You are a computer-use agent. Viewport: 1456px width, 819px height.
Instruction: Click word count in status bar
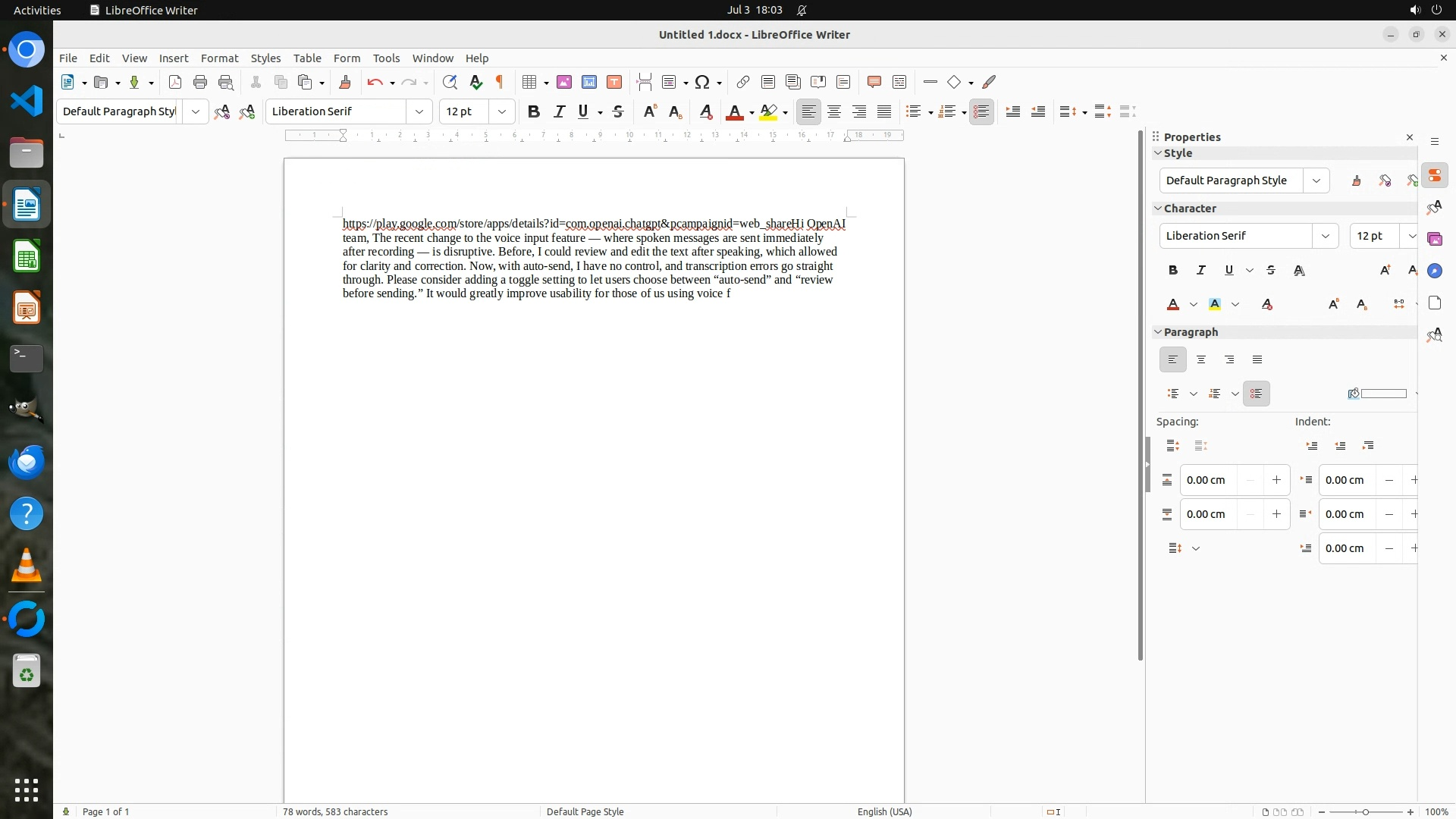(x=335, y=811)
